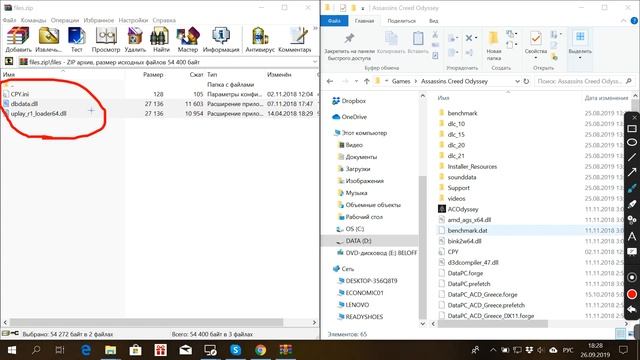Open the Найти (Find) binoculars tool
Image resolution: width=640 pixels, height=360 pixels.
click(x=161, y=39)
